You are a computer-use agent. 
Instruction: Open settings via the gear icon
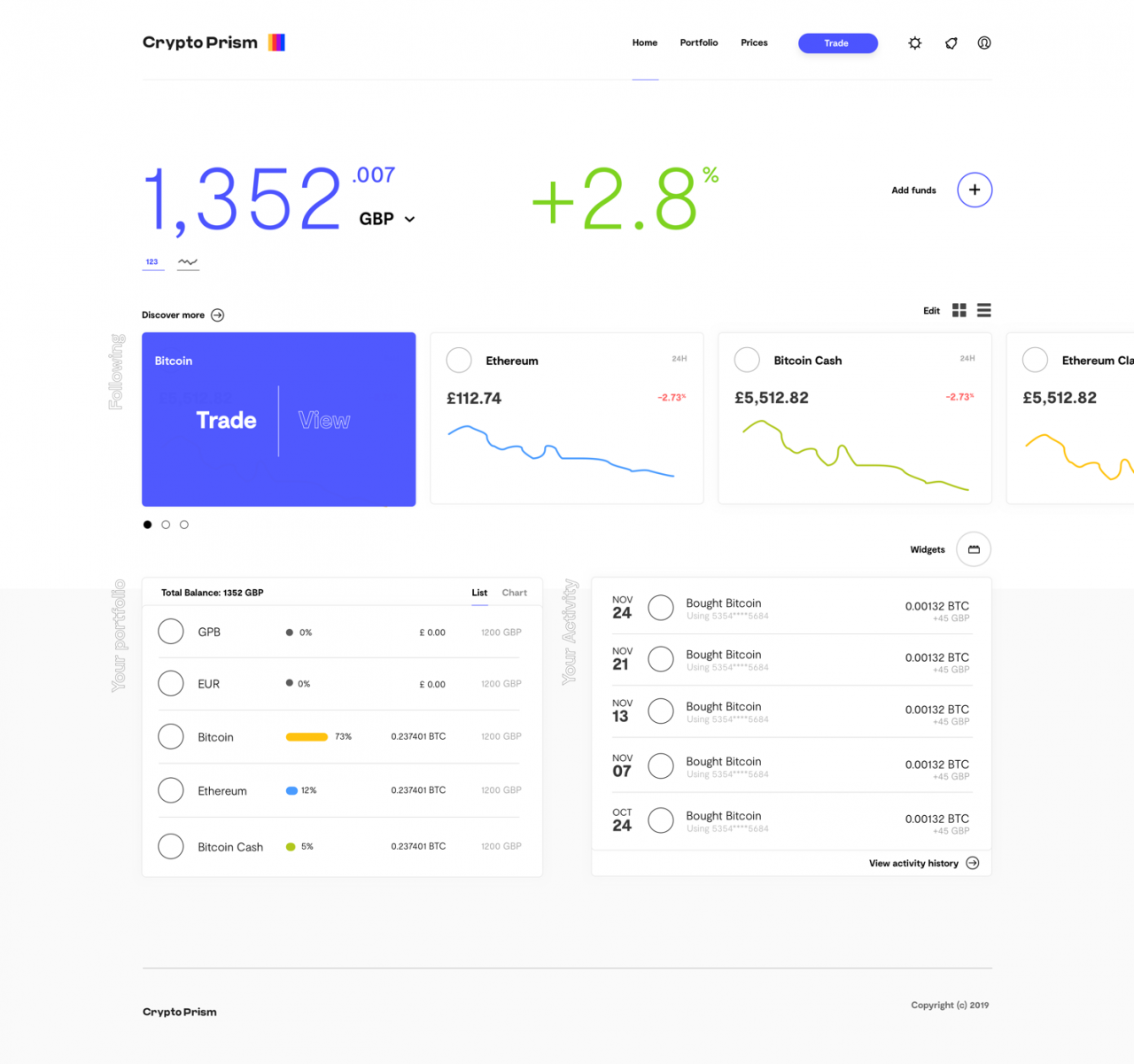pyautogui.click(x=915, y=43)
